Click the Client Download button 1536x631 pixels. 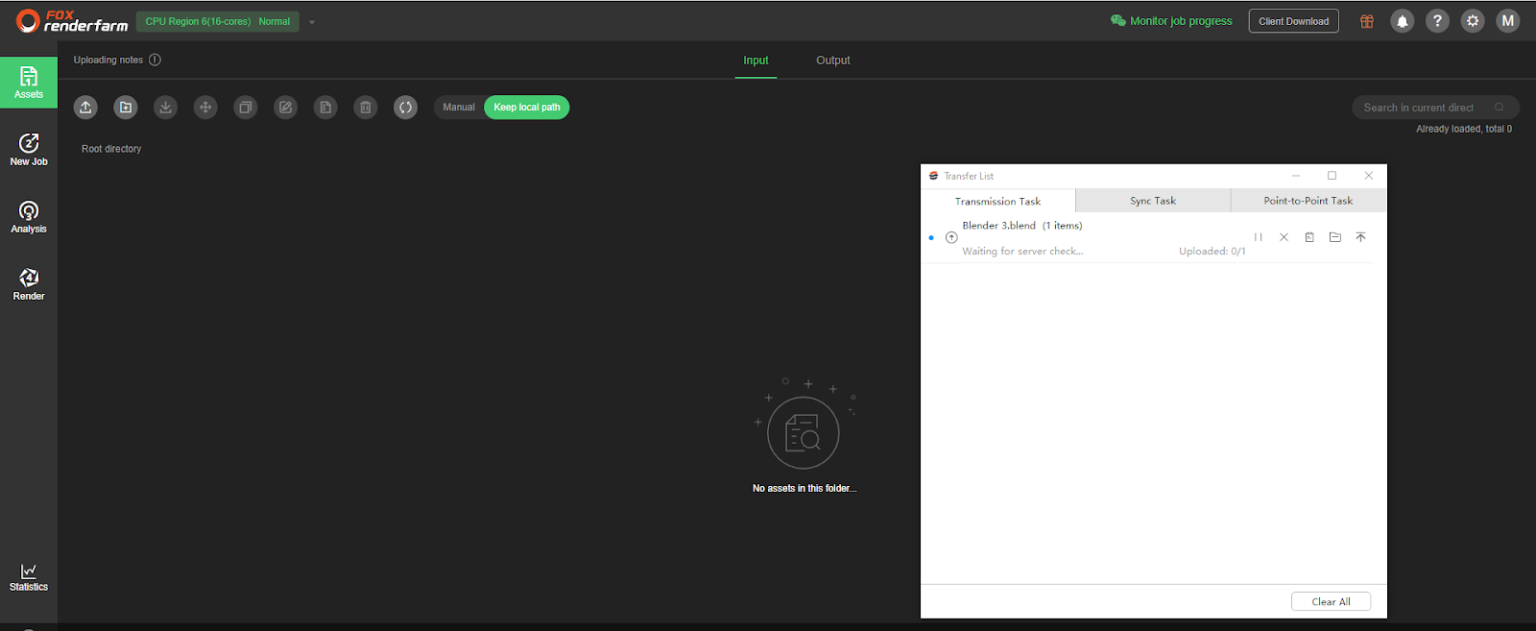coord(1293,21)
